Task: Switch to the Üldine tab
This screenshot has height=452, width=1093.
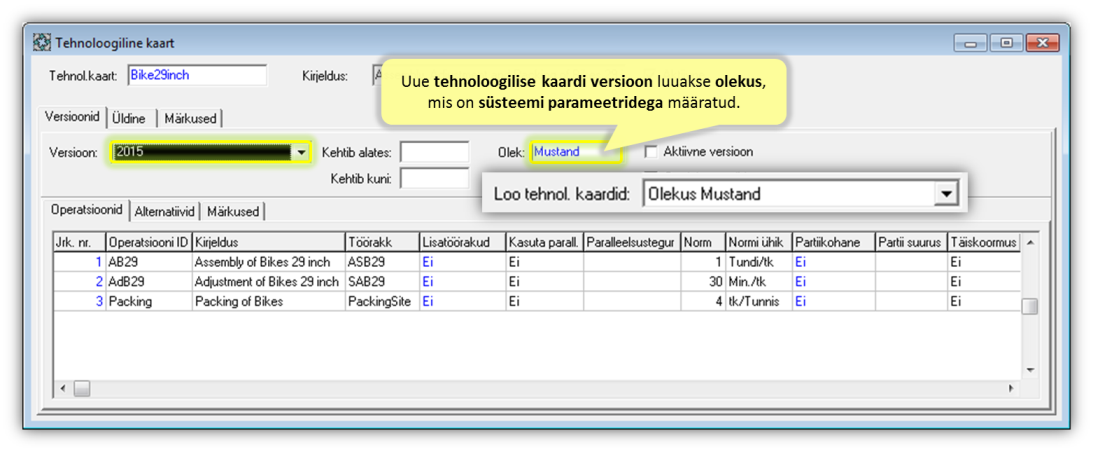Action: [129, 119]
